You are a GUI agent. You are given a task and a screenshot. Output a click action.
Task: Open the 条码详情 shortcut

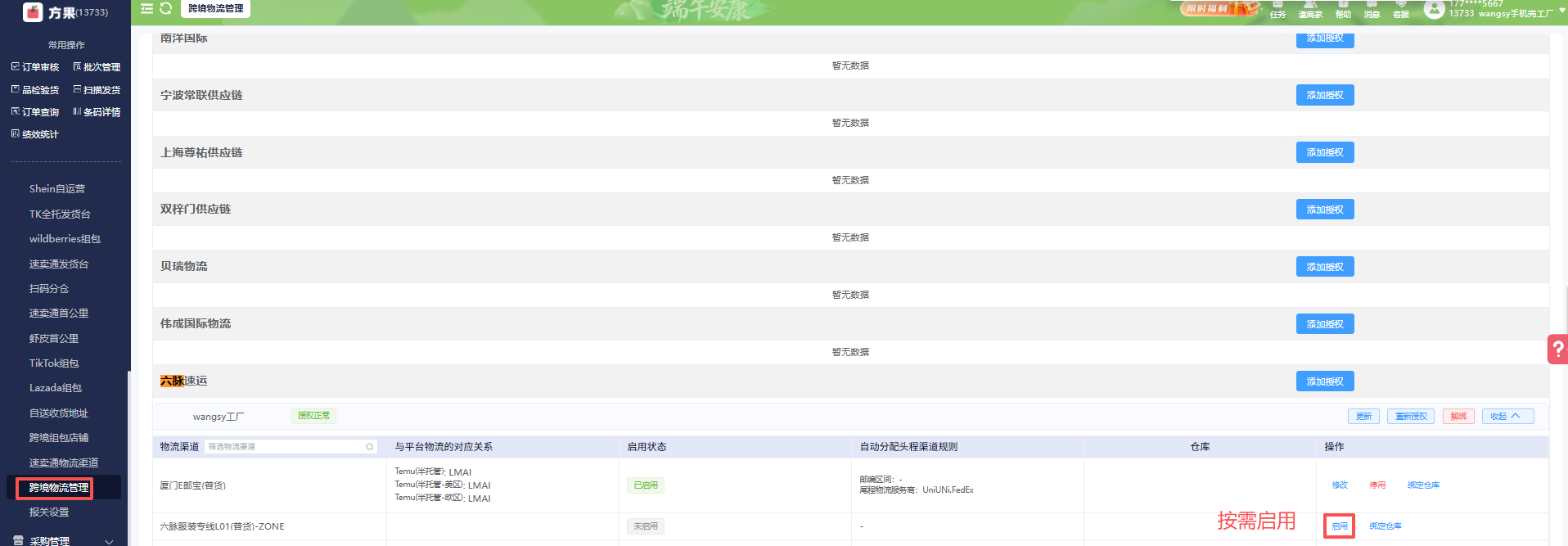[97, 112]
